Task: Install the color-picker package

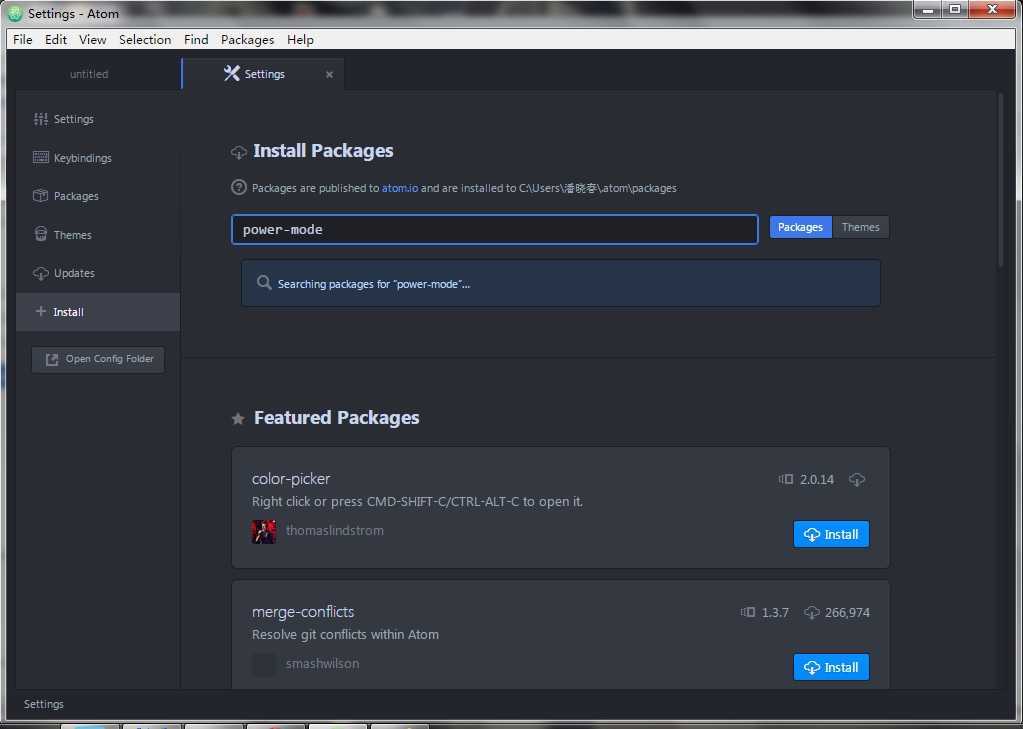Action: (x=831, y=534)
